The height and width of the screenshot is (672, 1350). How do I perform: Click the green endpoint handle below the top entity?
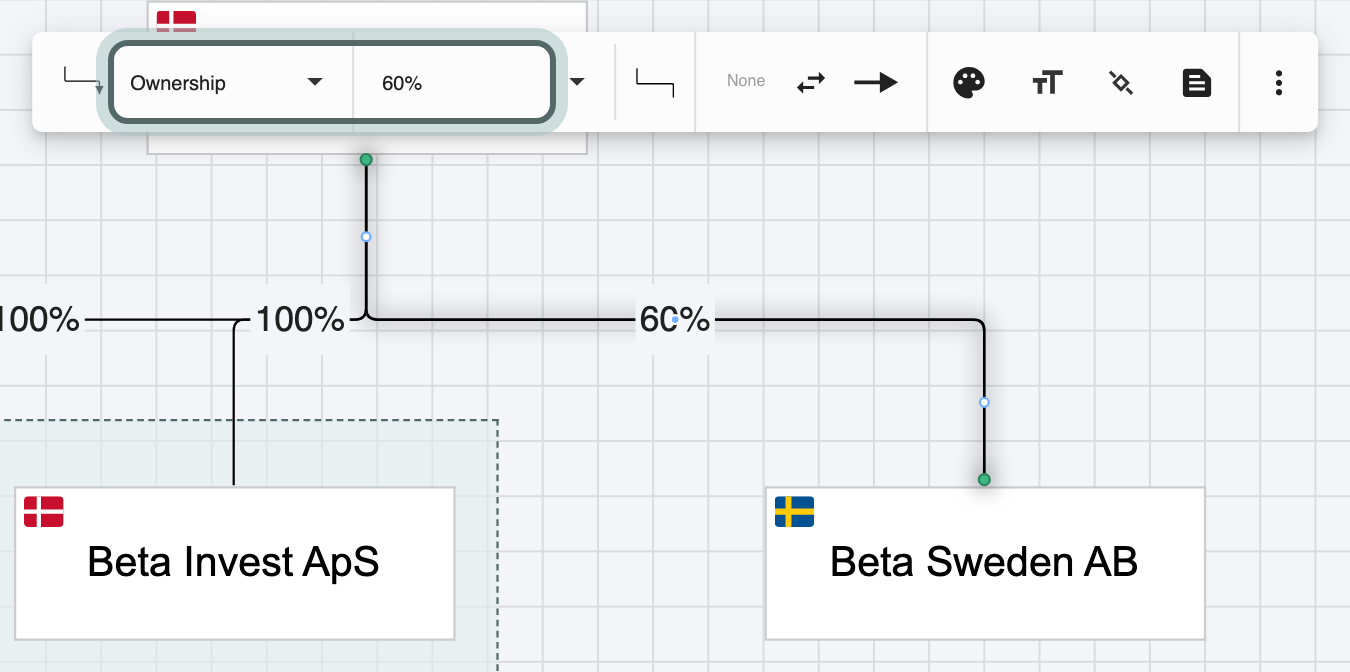(x=366, y=160)
